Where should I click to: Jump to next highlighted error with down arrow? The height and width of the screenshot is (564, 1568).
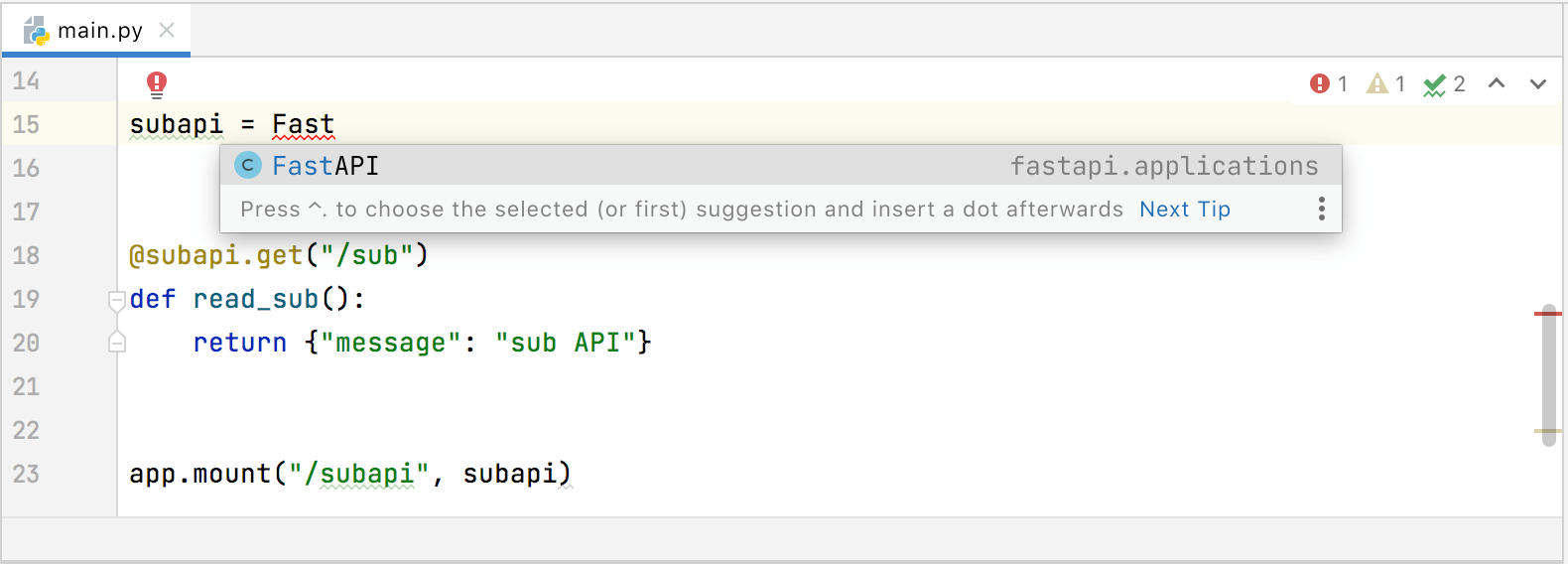1538,84
